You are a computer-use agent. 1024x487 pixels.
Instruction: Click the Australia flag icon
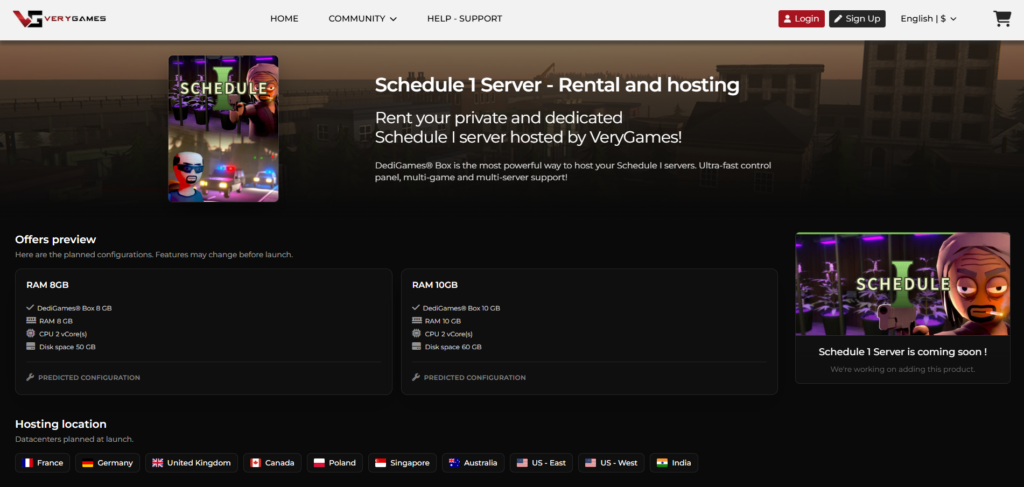click(x=455, y=463)
